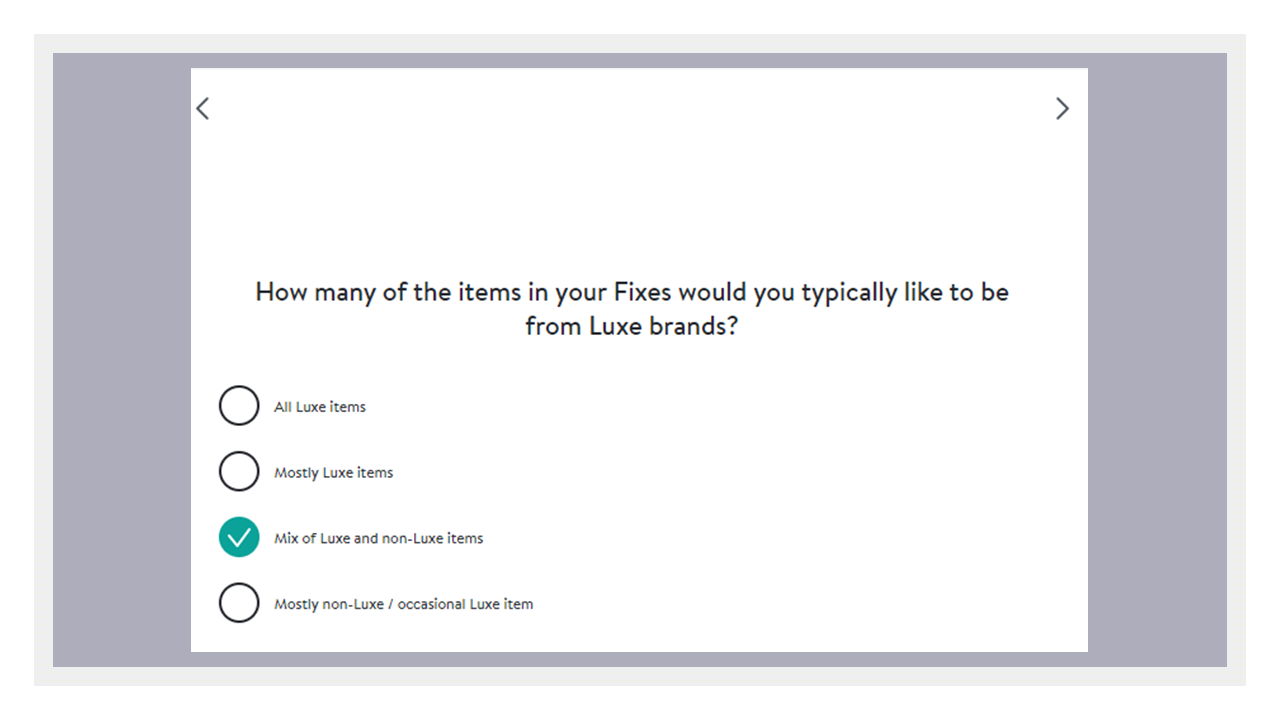Image resolution: width=1280 pixels, height=720 pixels.
Task: Click the gray backdrop right of the card
Action: point(1157,360)
